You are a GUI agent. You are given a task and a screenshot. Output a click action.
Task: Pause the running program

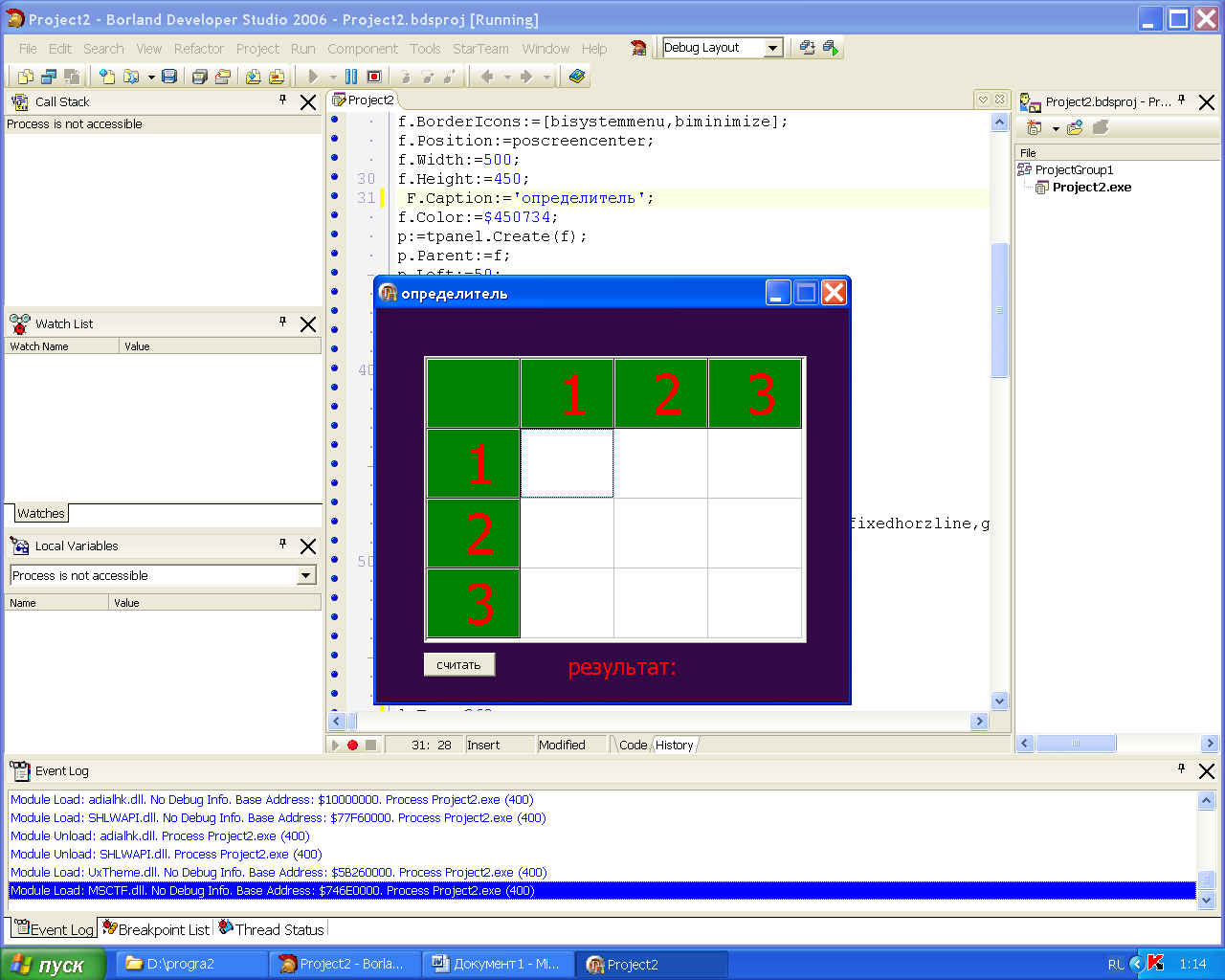point(351,77)
